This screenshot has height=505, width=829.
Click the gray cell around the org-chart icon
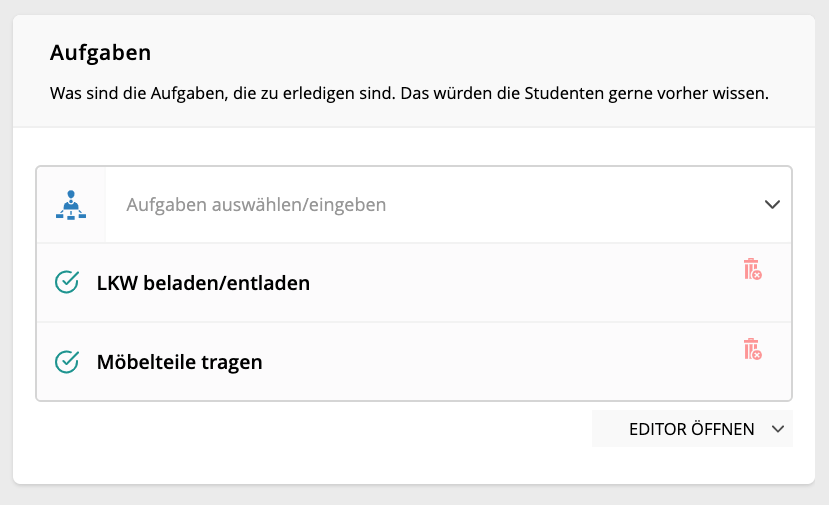pos(71,205)
